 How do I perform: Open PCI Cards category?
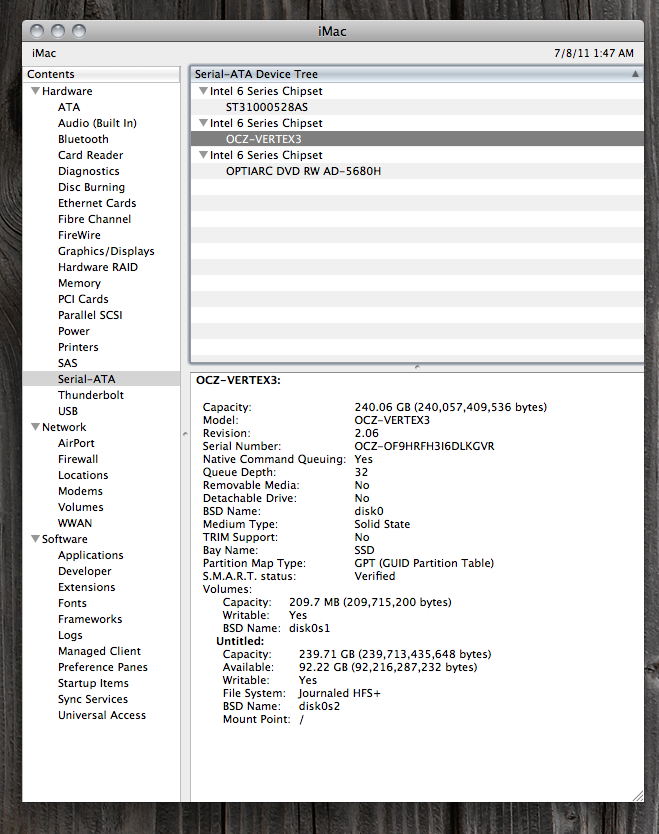(83, 299)
